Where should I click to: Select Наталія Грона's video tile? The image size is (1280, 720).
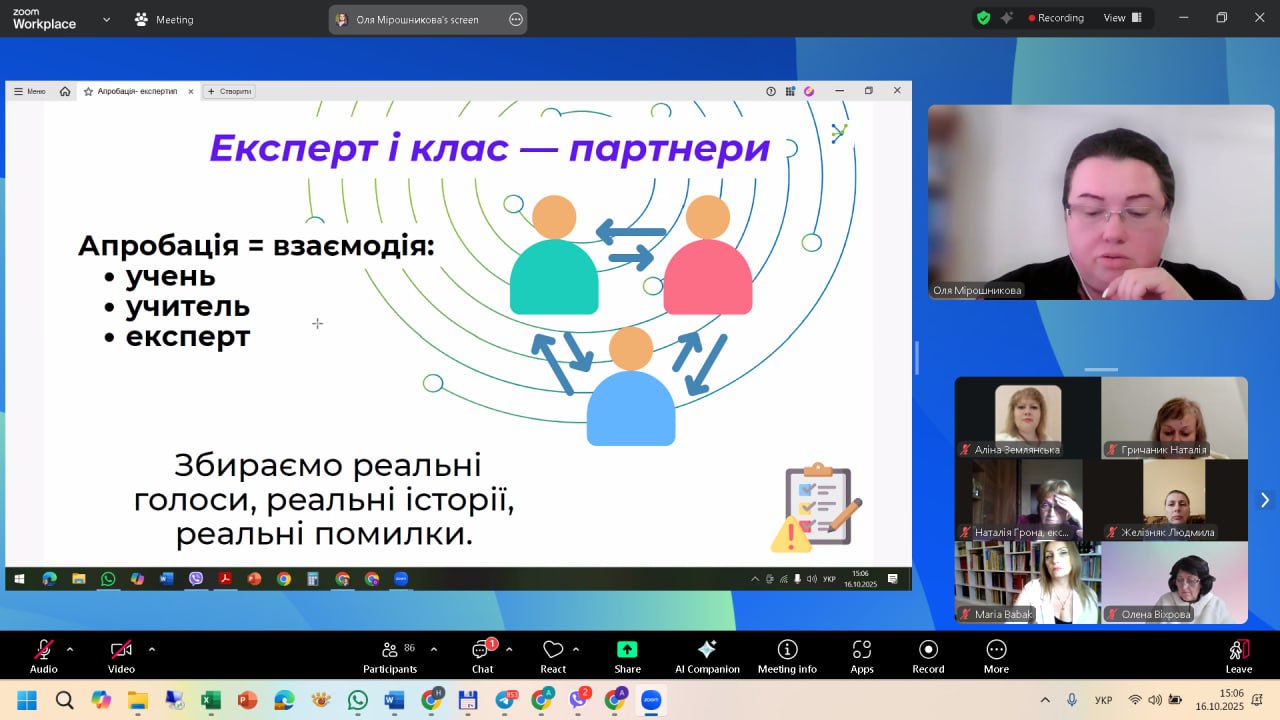point(1027,500)
